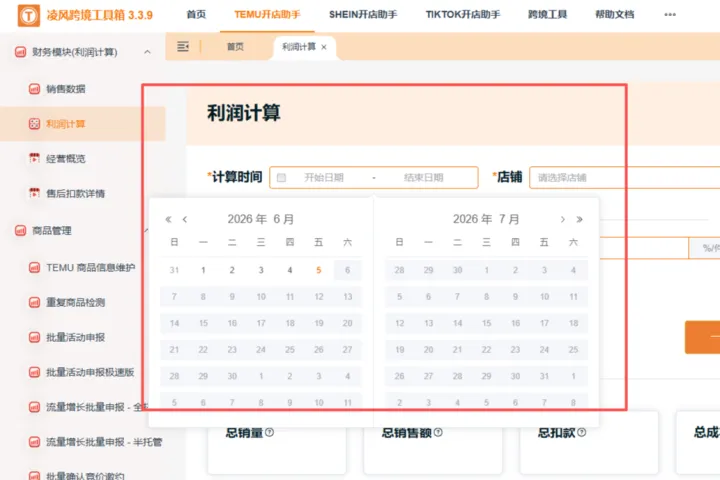The width and height of the screenshot is (720, 480).
Task: Switch to the 利润计算 page tab
Action: 298,47
